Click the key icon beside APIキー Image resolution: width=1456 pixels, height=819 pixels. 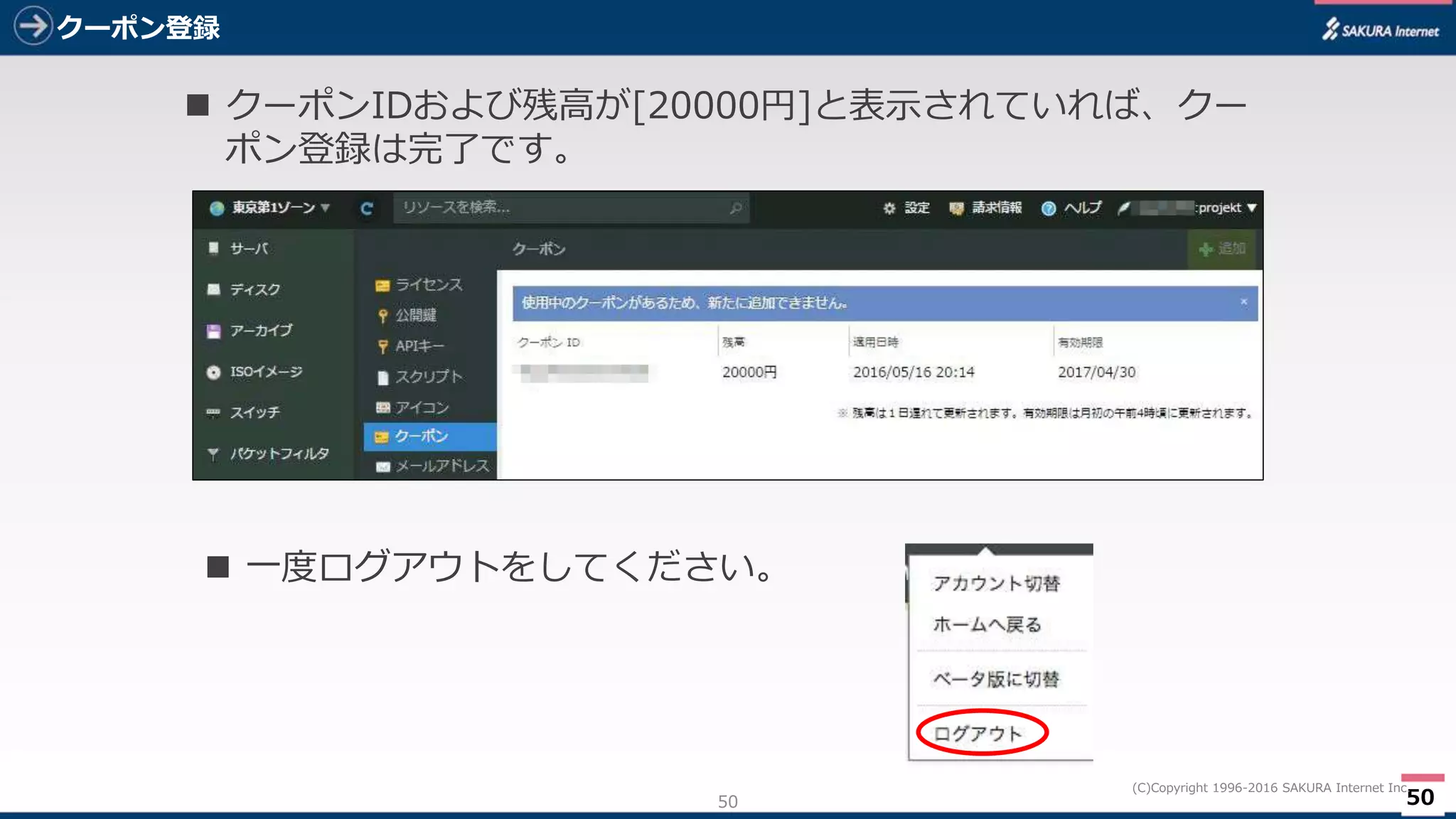click(x=383, y=346)
